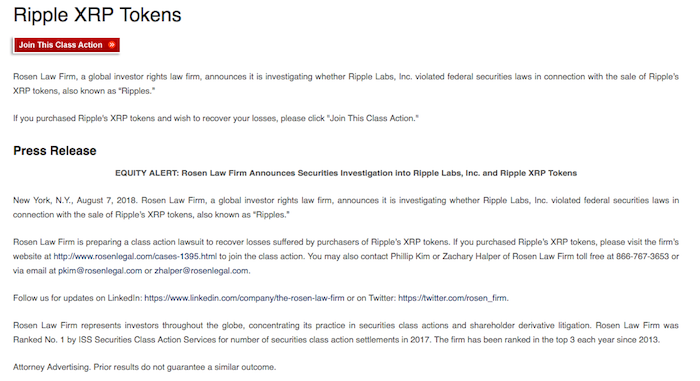
Task: Click the dateline New York, N.Y., August 7, 2018
Action: pos(75,201)
